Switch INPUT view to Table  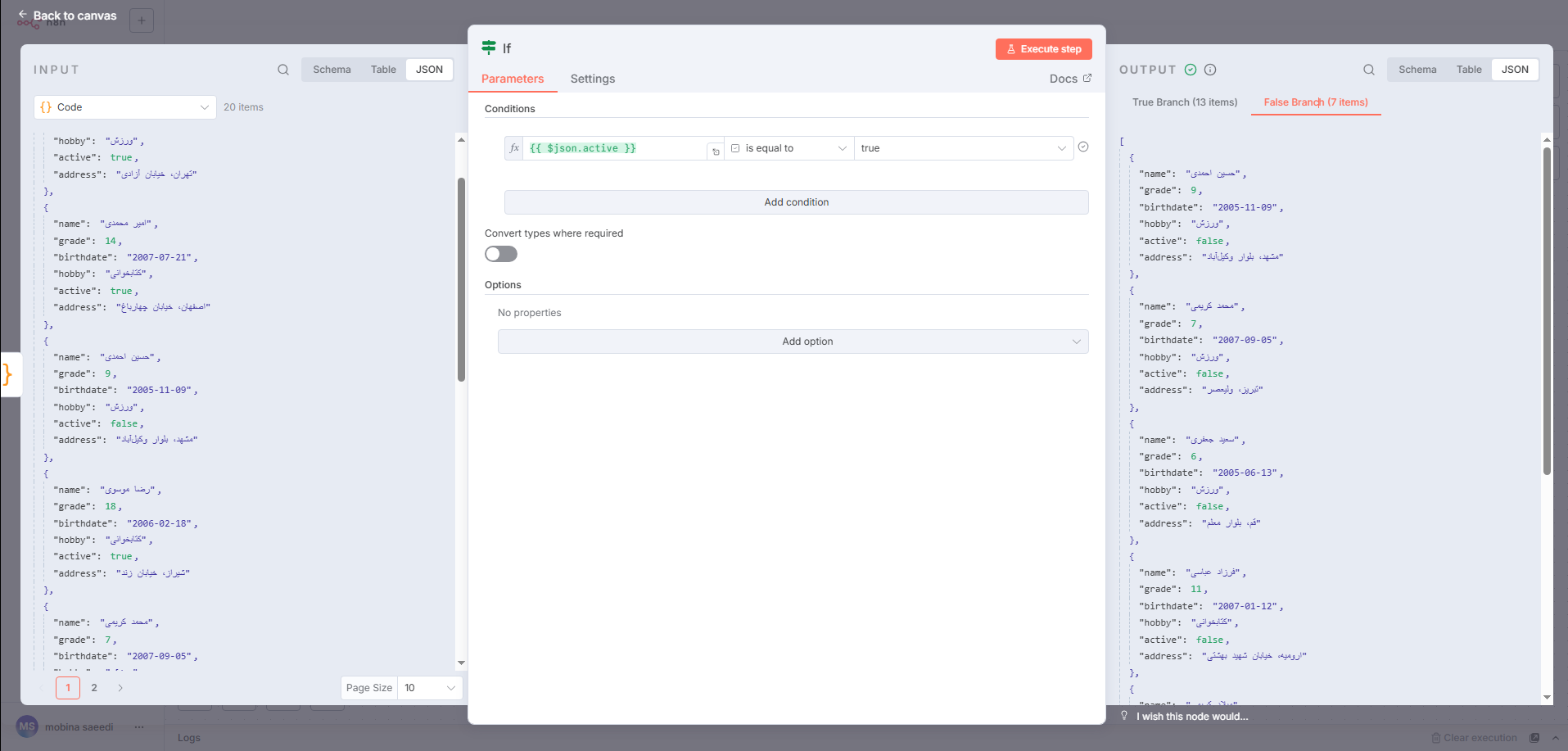coord(382,70)
